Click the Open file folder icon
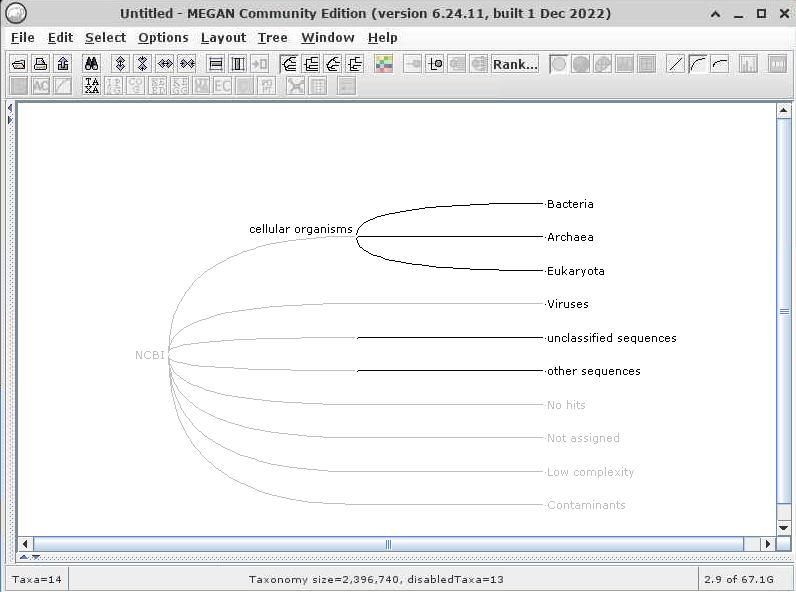The height and width of the screenshot is (592, 796). click(x=18, y=64)
